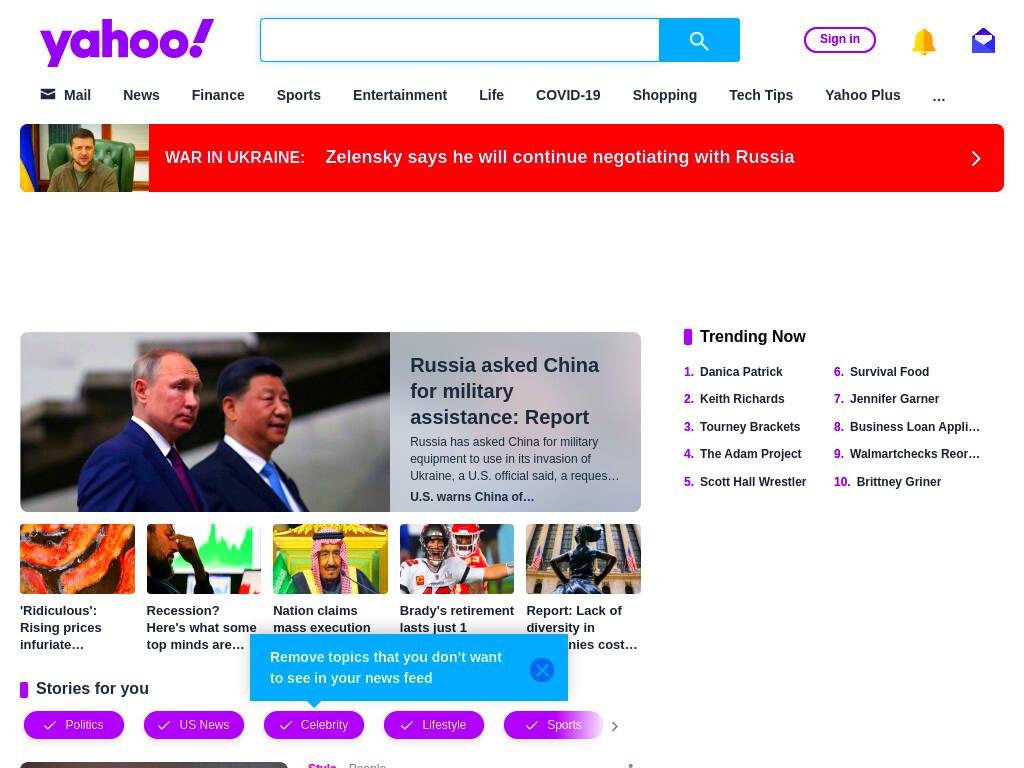Viewport: 1024px width, 768px height.
Task: Open the Finance menu item
Action: [218, 95]
